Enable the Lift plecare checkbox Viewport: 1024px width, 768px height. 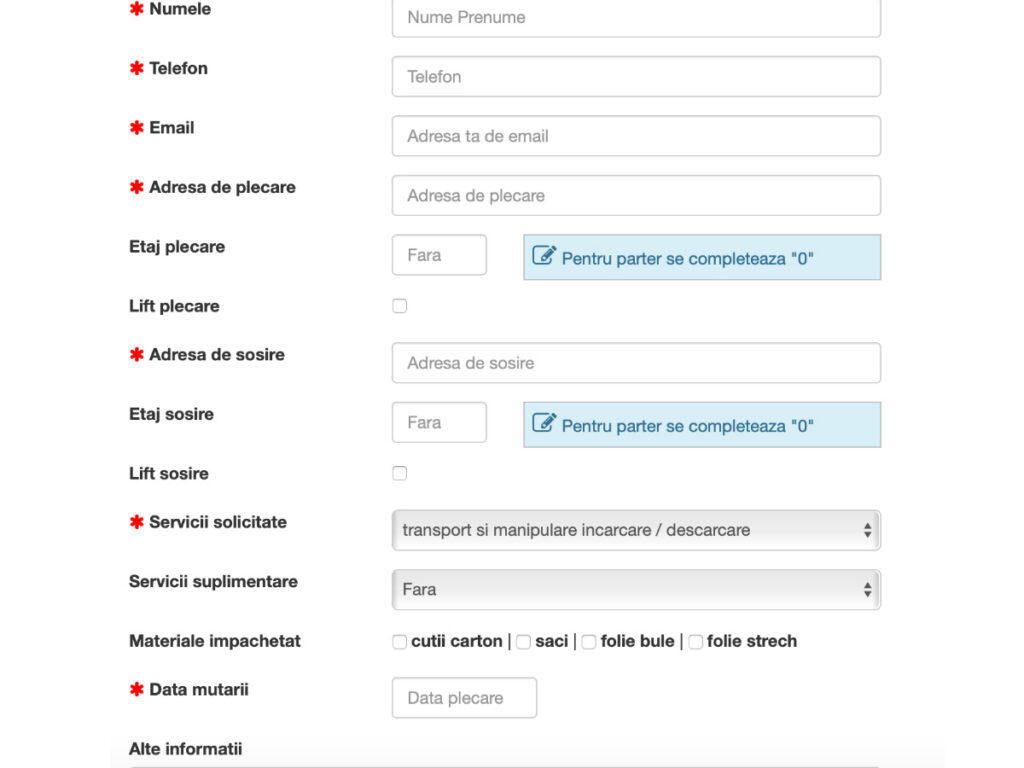pyautogui.click(x=399, y=305)
